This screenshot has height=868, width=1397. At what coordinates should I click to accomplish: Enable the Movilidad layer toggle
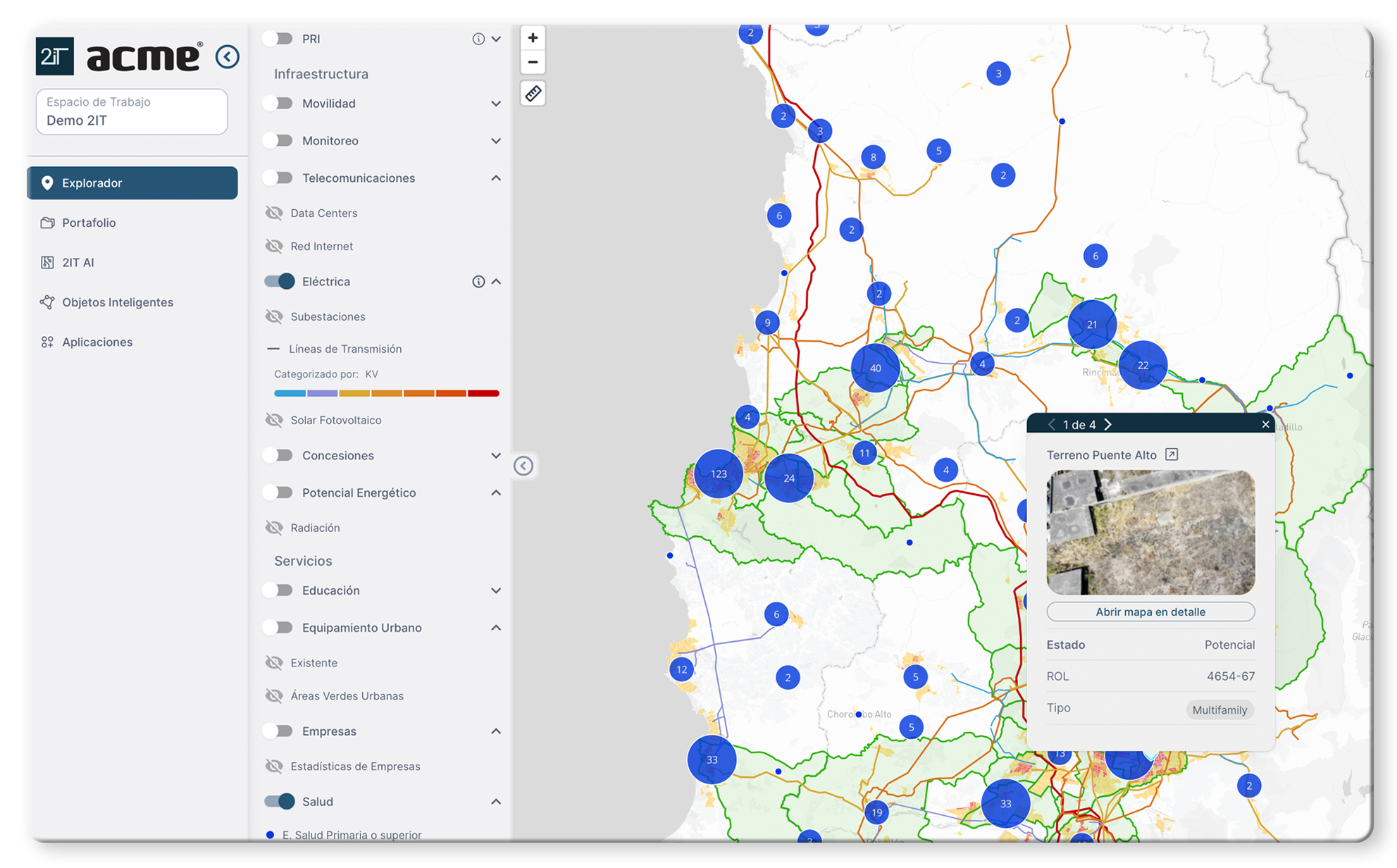tap(278, 104)
